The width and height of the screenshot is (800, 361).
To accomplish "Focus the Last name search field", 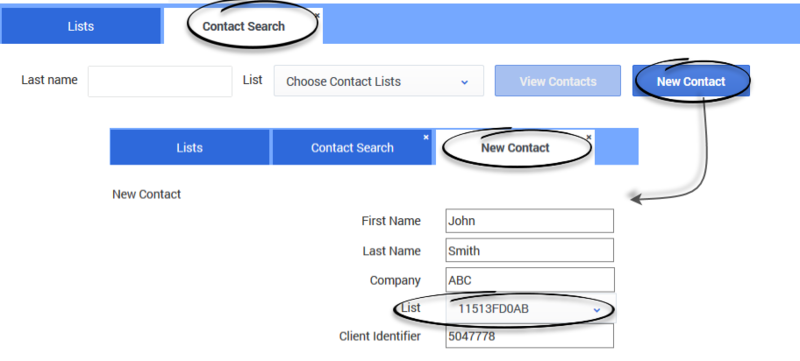I will [160, 81].
